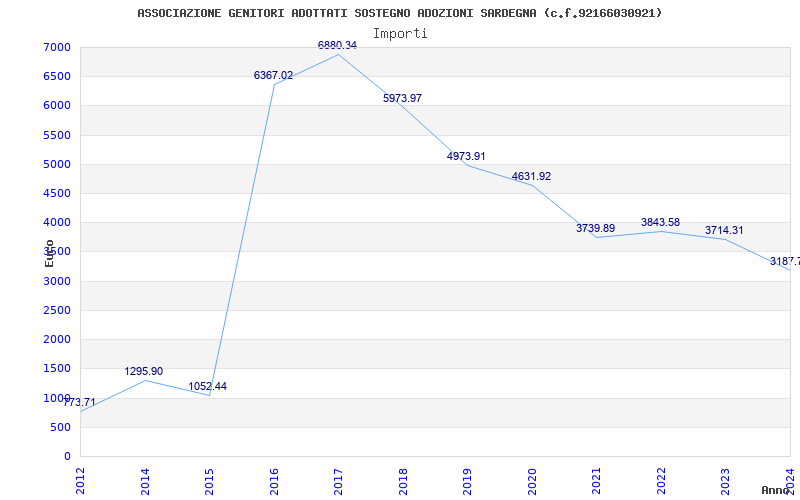This screenshot has width=800, height=500.
Task: Click the 2000 y-axis tick label
Action: point(57,339)
